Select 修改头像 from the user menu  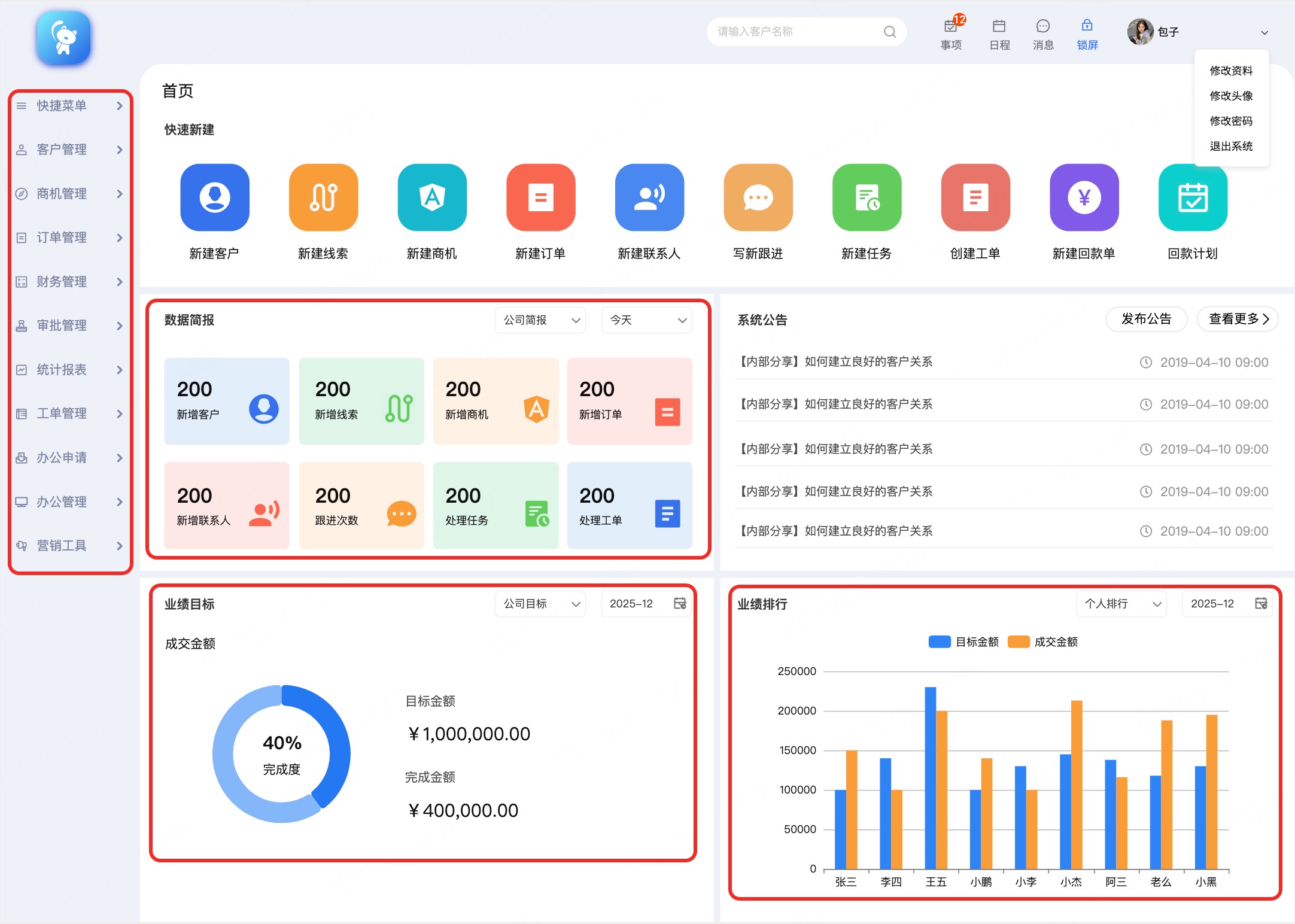(1231, 96)
